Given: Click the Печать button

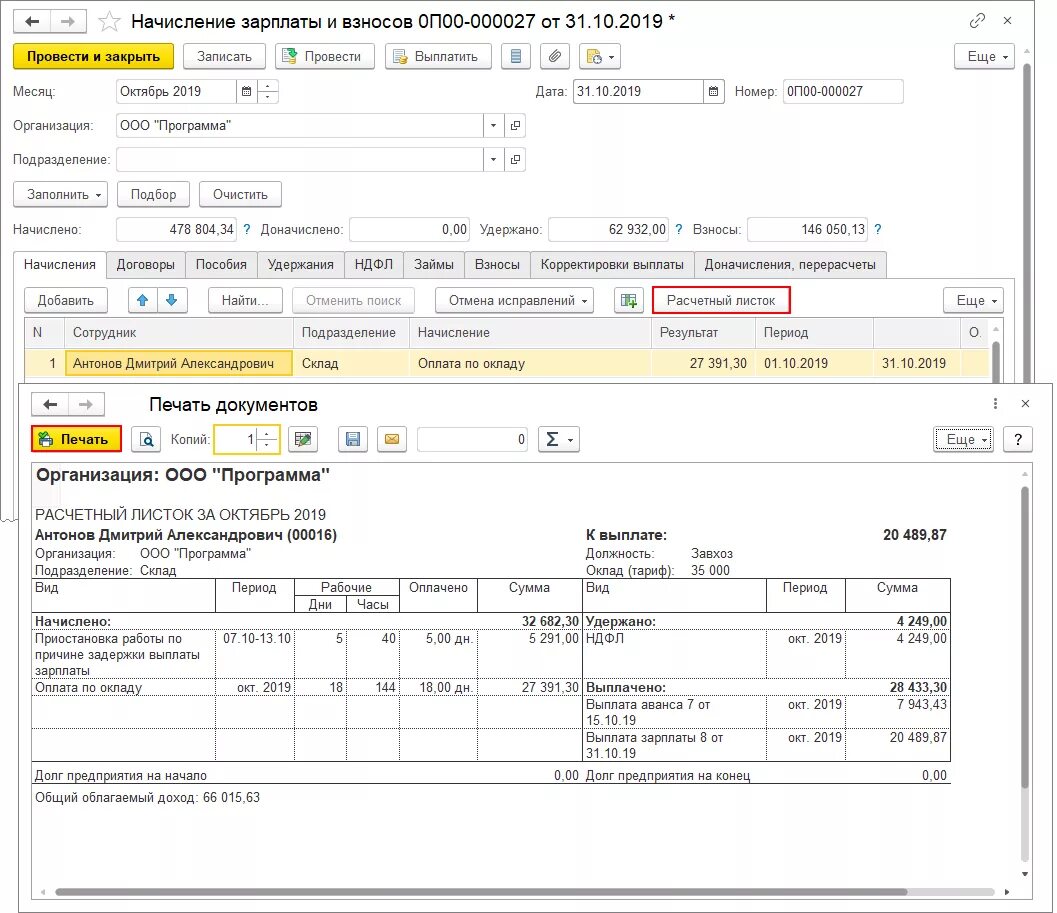Looking at the screenshot, I should tap(76, 440).
